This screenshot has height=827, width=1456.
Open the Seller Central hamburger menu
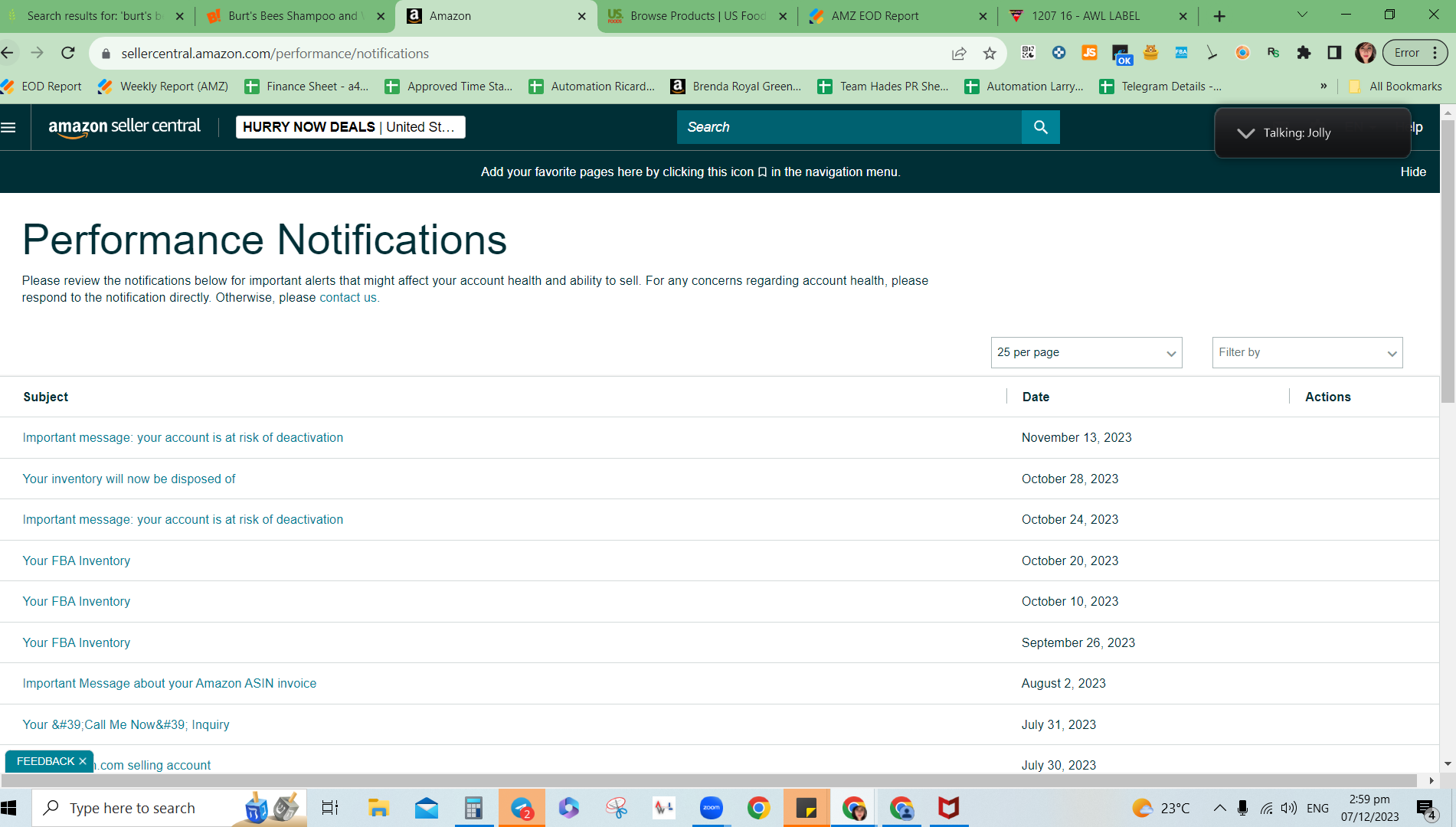pos(8,127)
